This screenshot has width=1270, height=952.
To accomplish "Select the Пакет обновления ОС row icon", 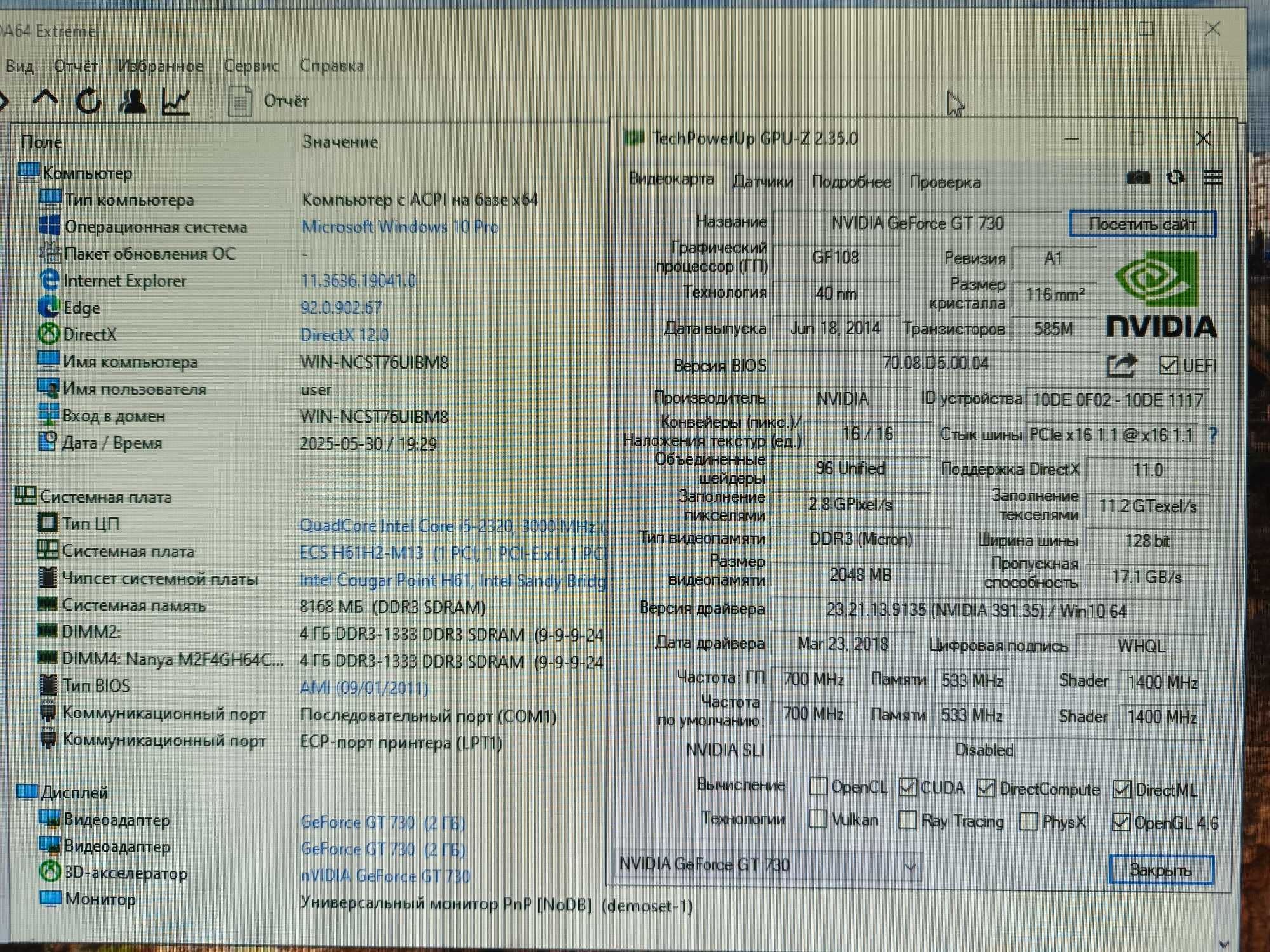I will pyautogui.click(x=50, y=253).
